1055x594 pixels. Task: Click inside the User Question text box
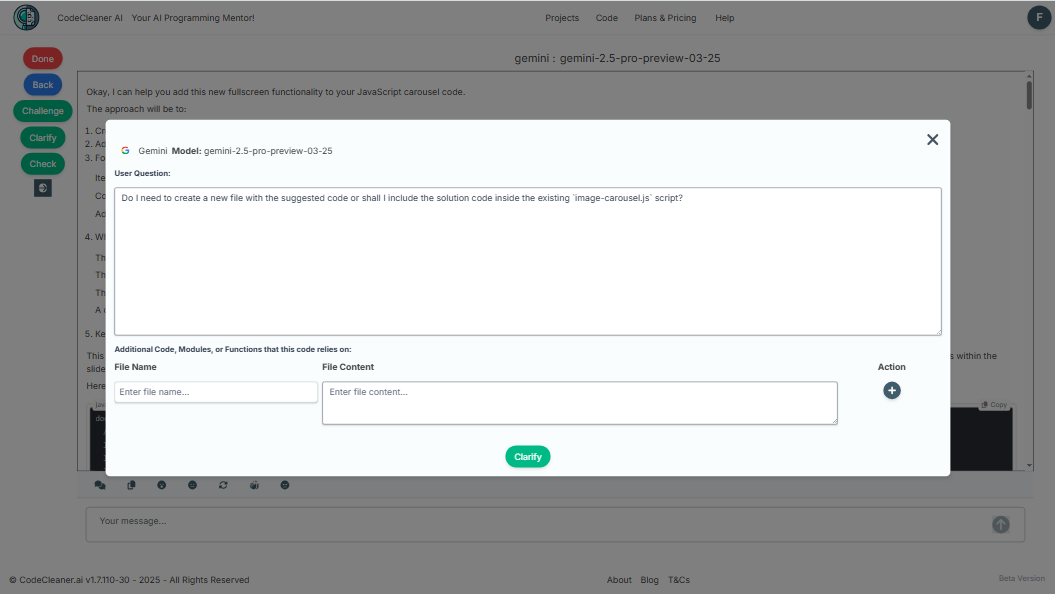coord(528,262)
